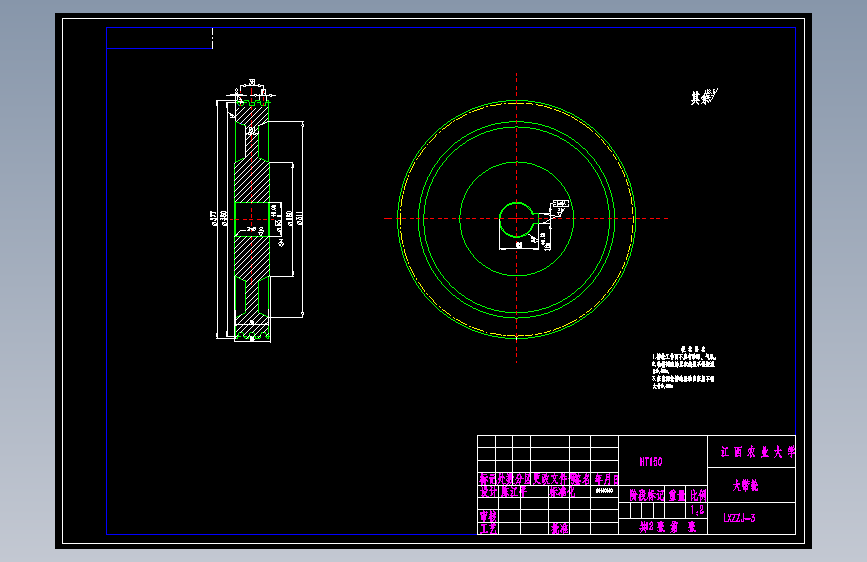Select the 其余 surface roughness note
The height and width of the screenshot is (562, 867).
pyautogui.click(x=704, y=97)
